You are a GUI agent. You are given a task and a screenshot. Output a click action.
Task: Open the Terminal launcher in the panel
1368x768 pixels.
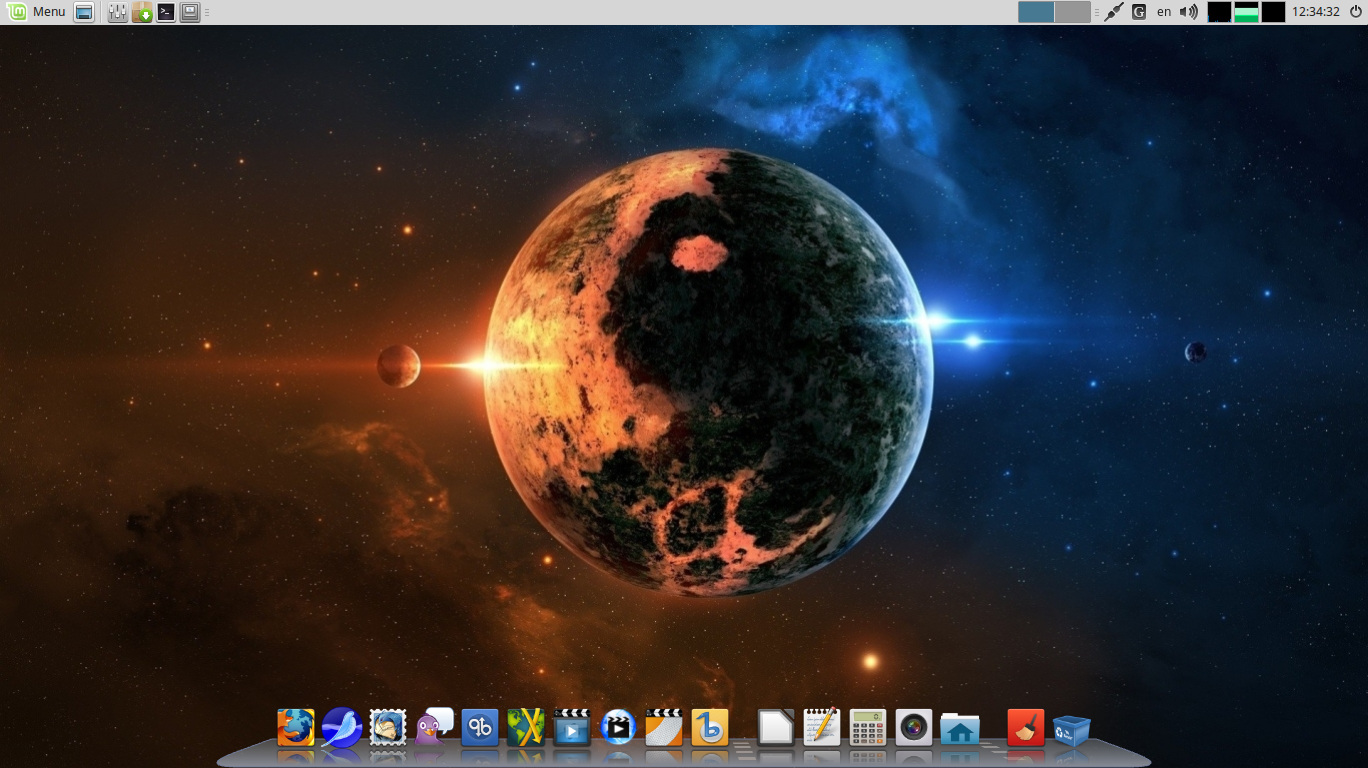pos(166,12)
